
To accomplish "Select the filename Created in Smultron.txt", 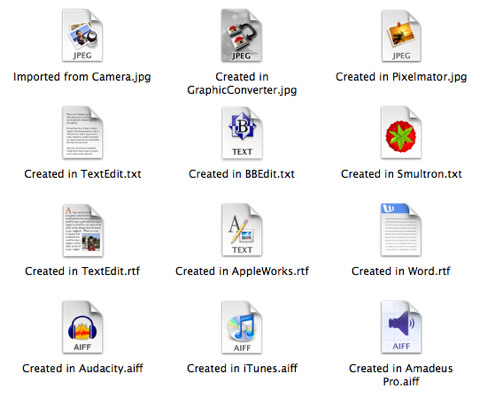I will [401, 174].
